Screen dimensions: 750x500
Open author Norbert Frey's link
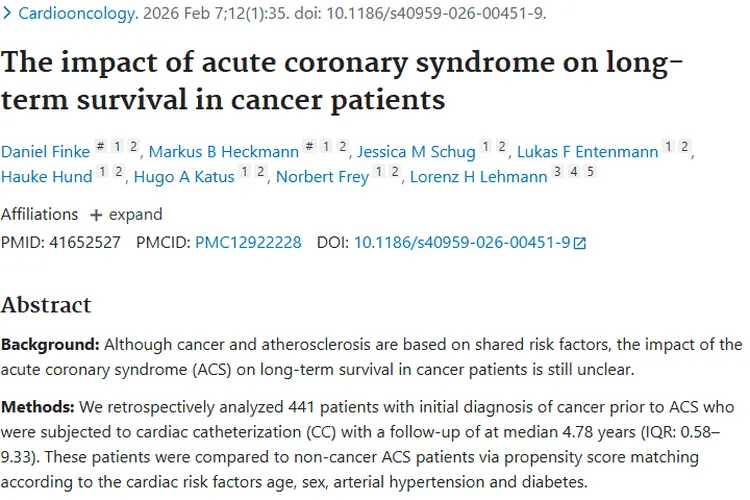click(320, 177)
